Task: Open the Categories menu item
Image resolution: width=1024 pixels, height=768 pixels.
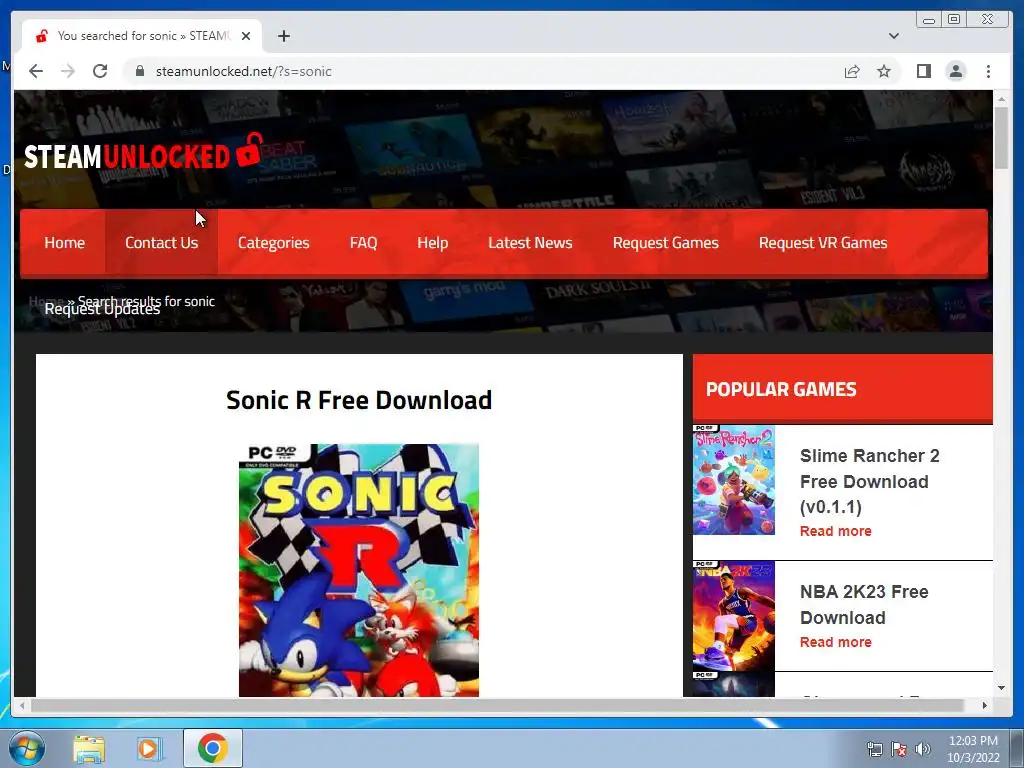Action: pos(274,243)
